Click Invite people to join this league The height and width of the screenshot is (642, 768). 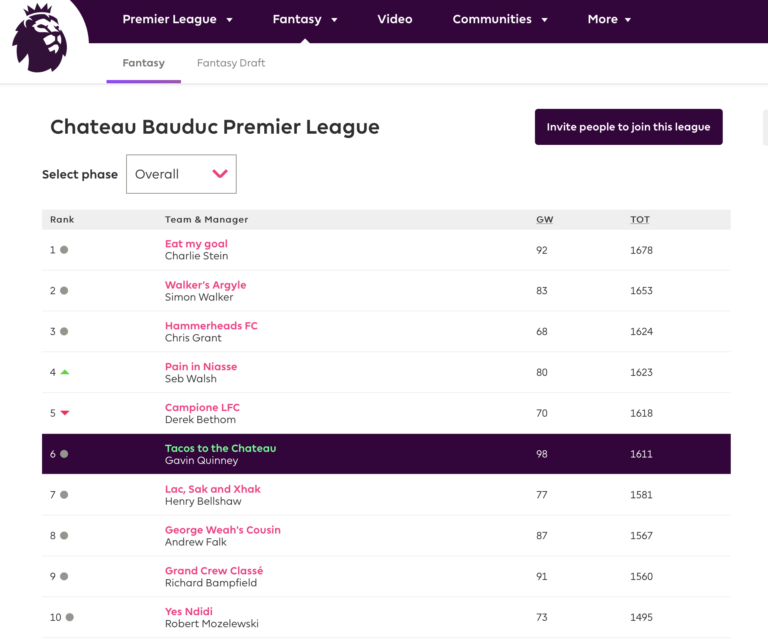pos(628,127)
